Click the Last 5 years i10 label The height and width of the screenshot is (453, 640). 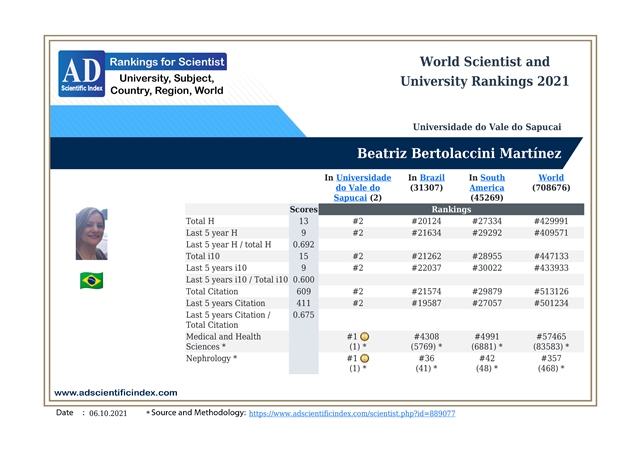point(216,268)
